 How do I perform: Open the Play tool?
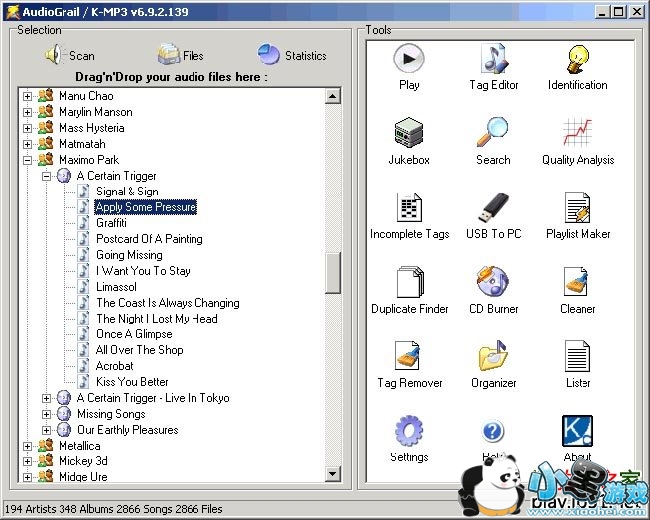pyautogui.click(x=409, y=66)
